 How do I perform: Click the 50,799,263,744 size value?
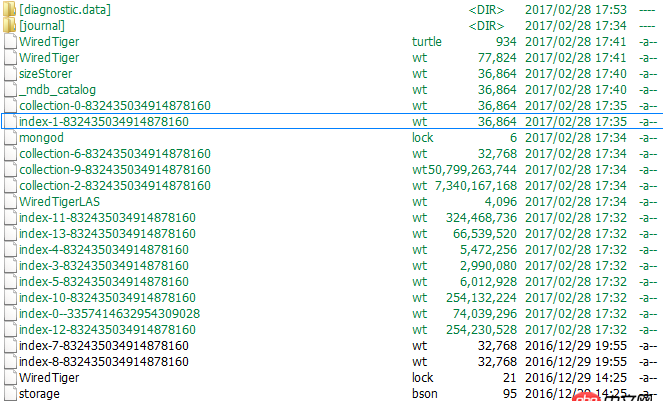point(472,170)
